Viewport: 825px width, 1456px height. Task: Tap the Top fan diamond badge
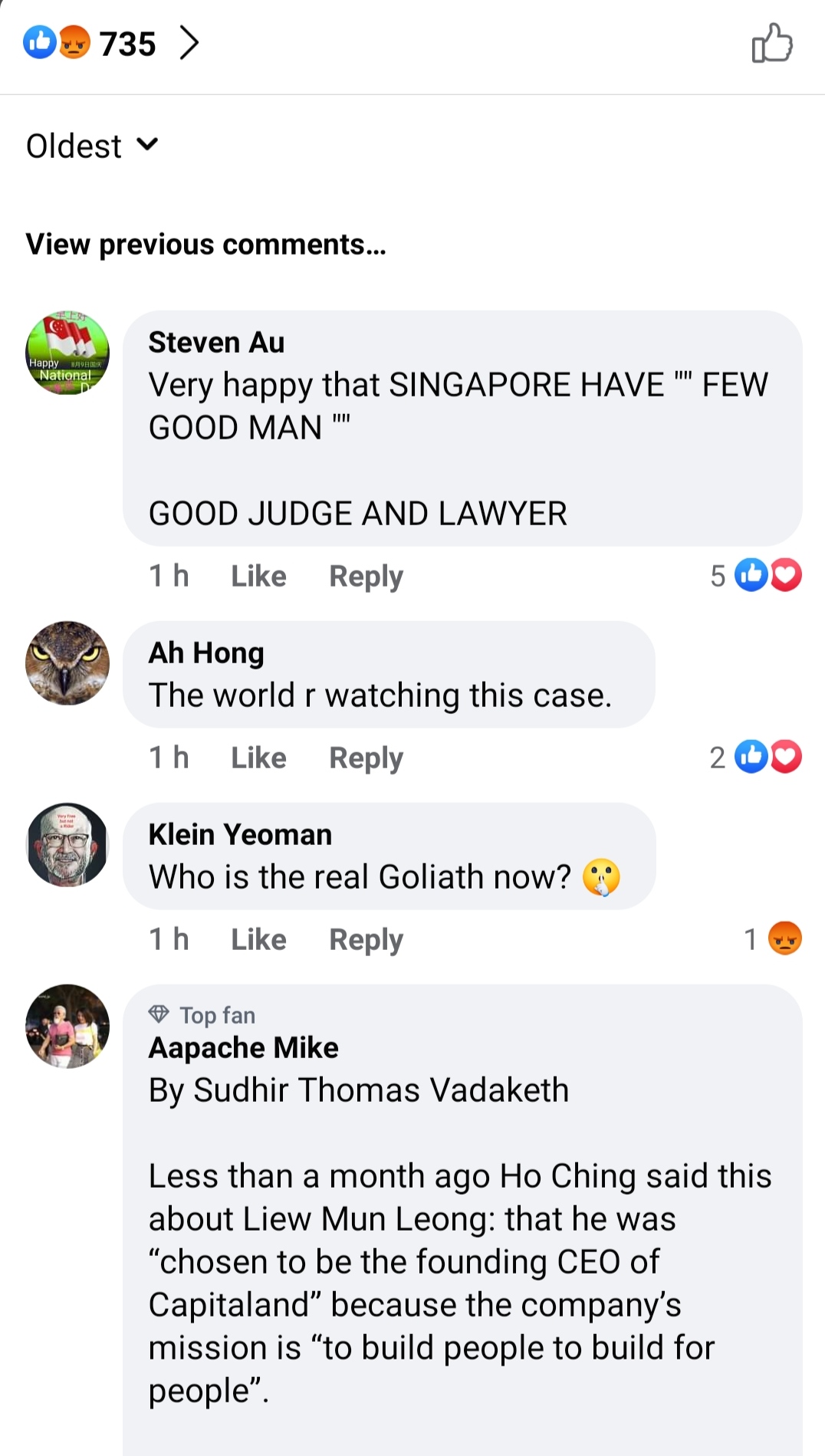coord(159,1015)
